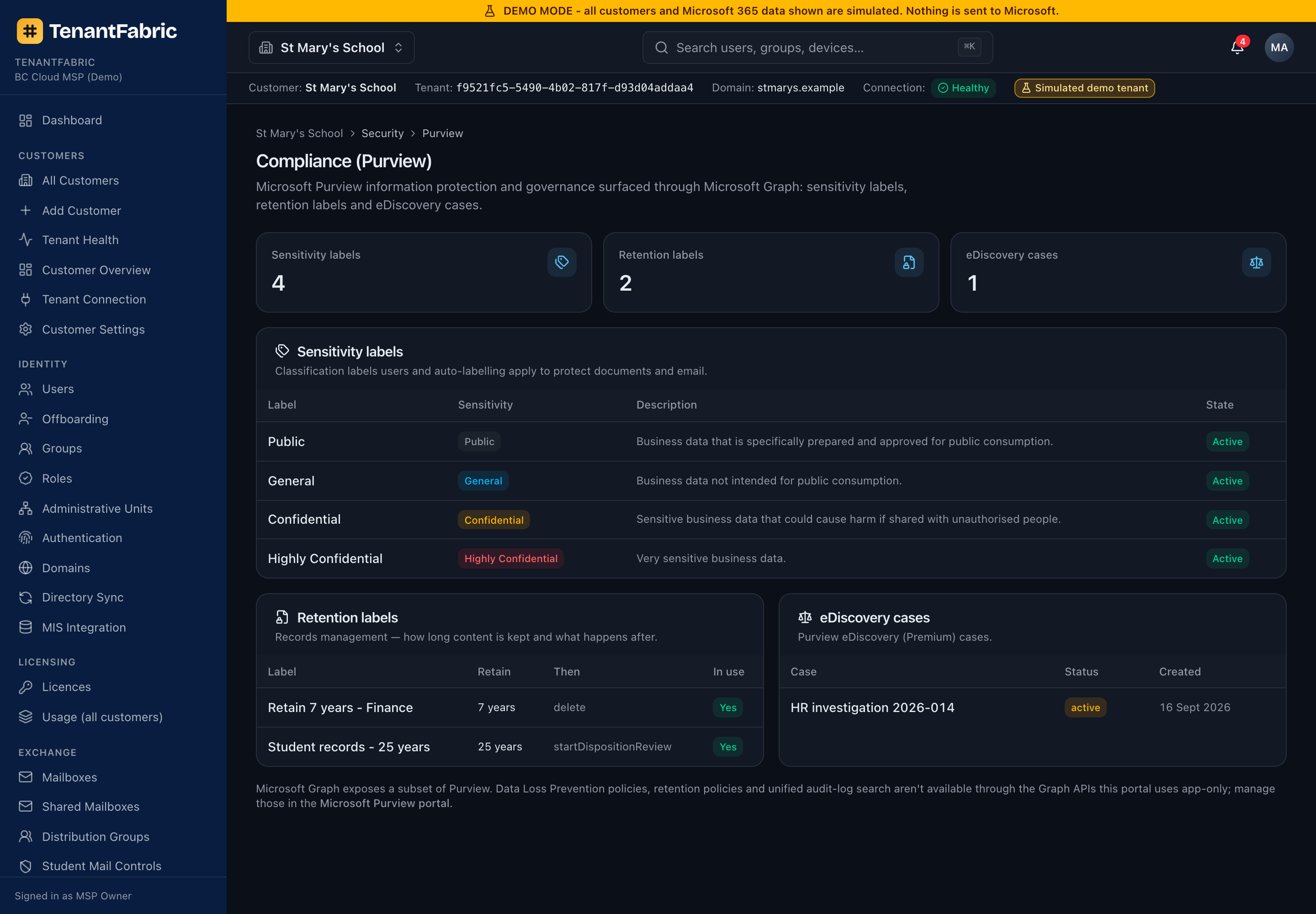
Task: Click the Authentication fingerprint icon
Action: click(26, 538)
